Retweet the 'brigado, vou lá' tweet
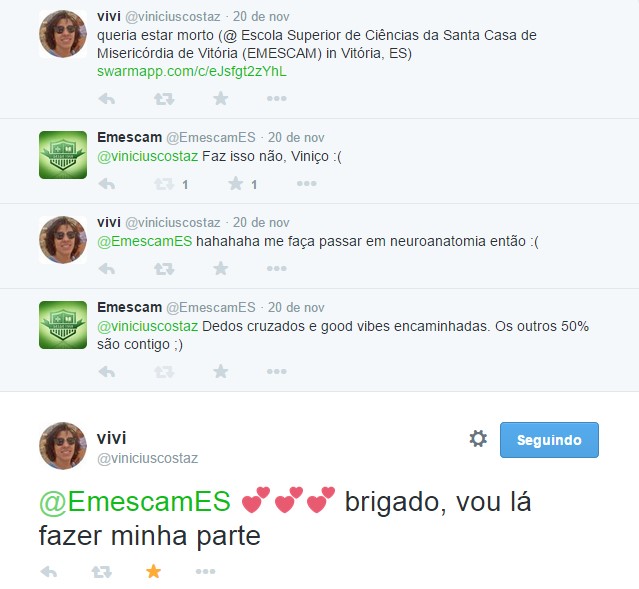639x589 pixels. pyautogui.click(x=101, y=572)
